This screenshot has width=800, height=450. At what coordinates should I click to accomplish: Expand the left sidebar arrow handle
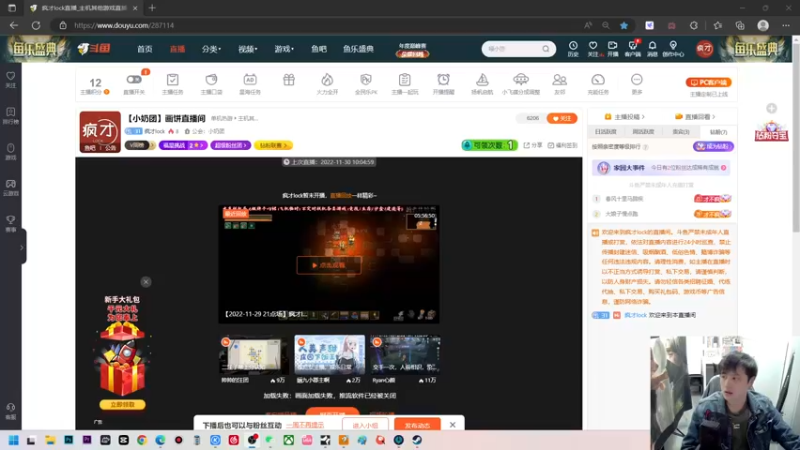(21, 247)
